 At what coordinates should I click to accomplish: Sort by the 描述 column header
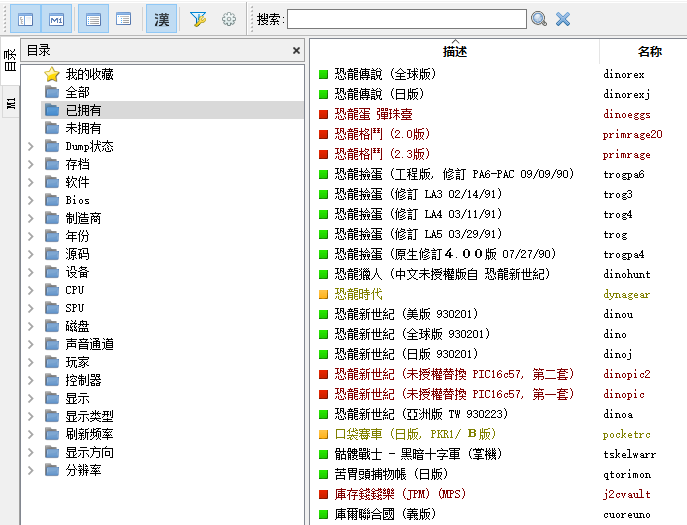pos(454,51)
